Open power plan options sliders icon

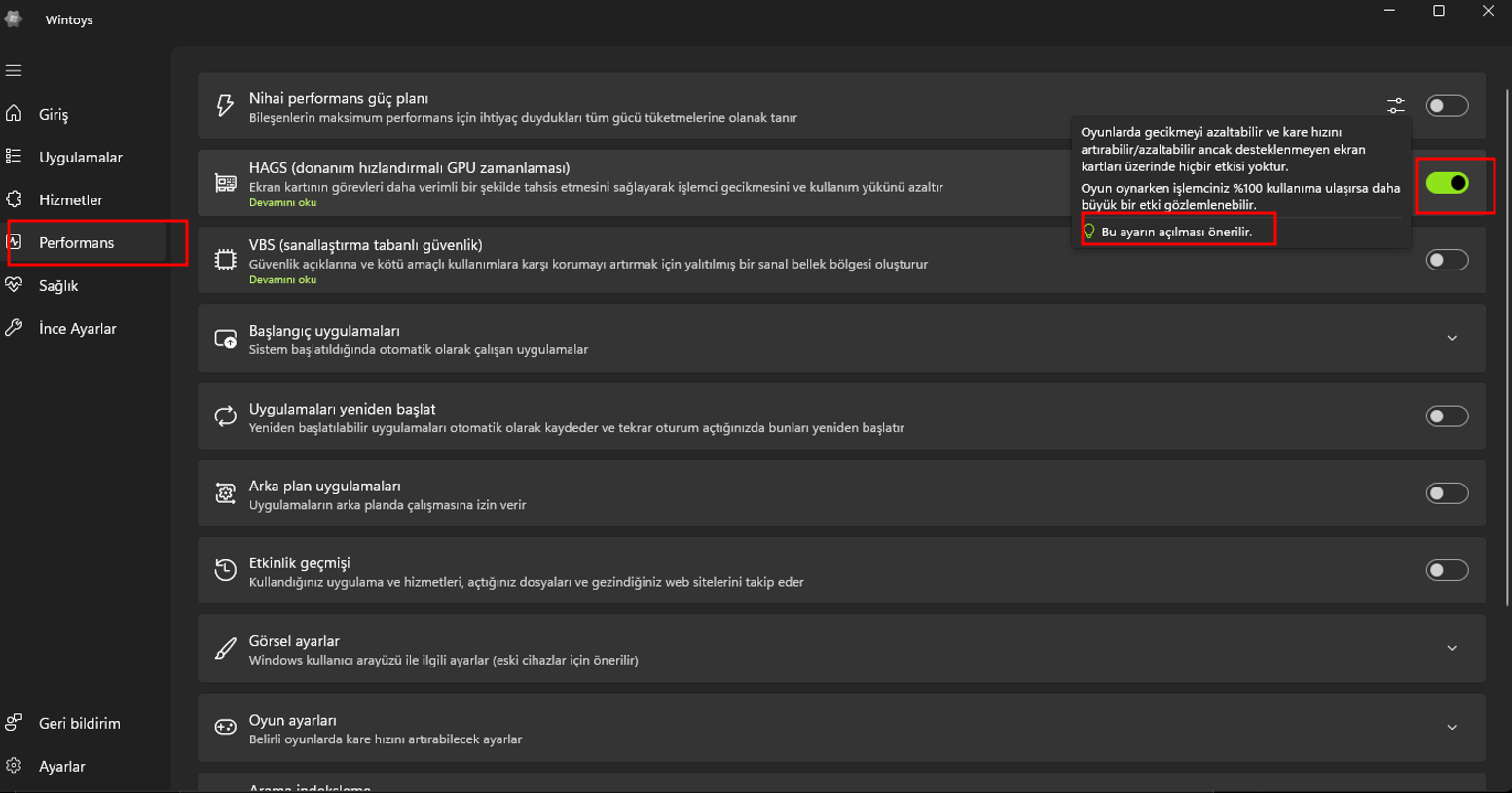click(1396, 105)
